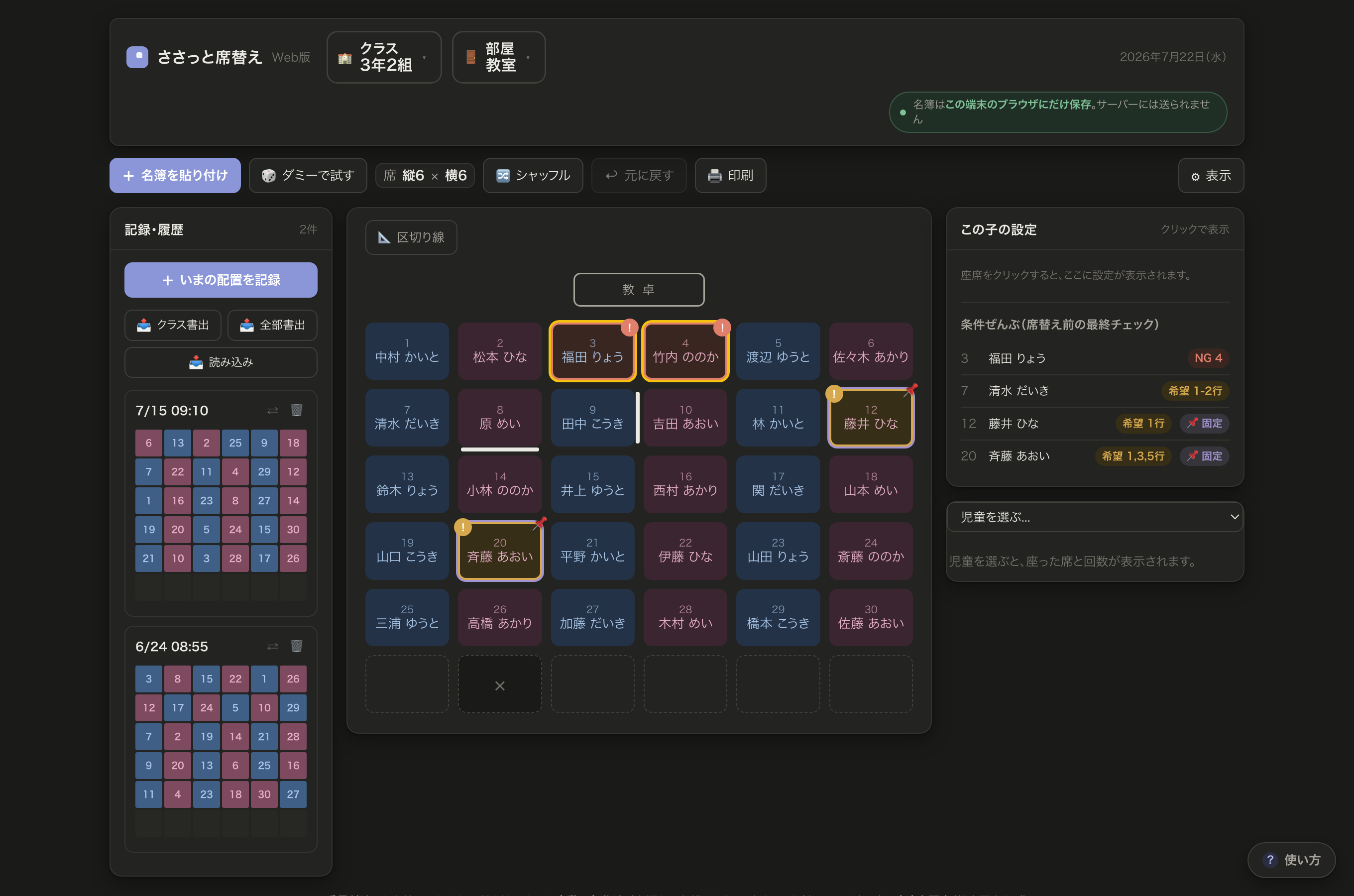This screenshot has height=896, width=1354.
Task: Select seat 16 西村 あかり
Action: pyautogui.click(x=685, y=484)
